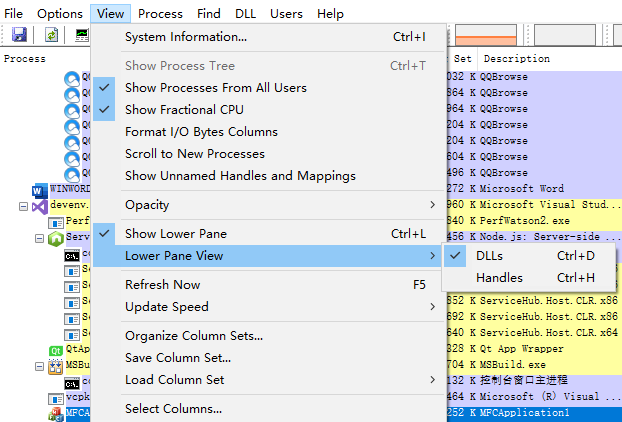Click the empty gray toolbar mini graph
Image resolution: width=622 pixels, height=422 pixels.
565,35
